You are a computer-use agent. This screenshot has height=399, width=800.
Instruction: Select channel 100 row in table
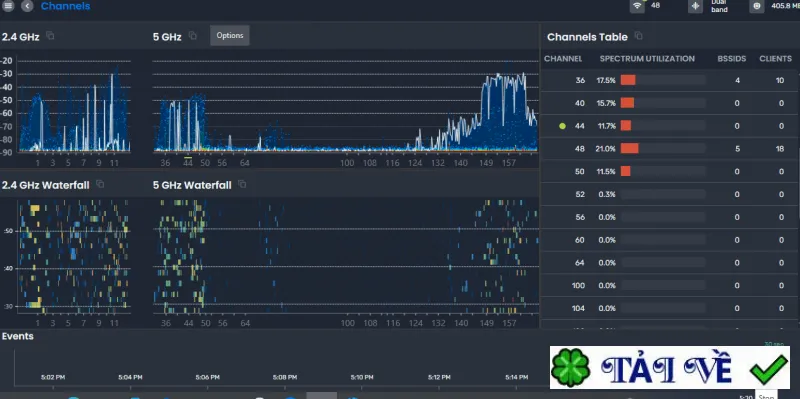pos(668,286)
